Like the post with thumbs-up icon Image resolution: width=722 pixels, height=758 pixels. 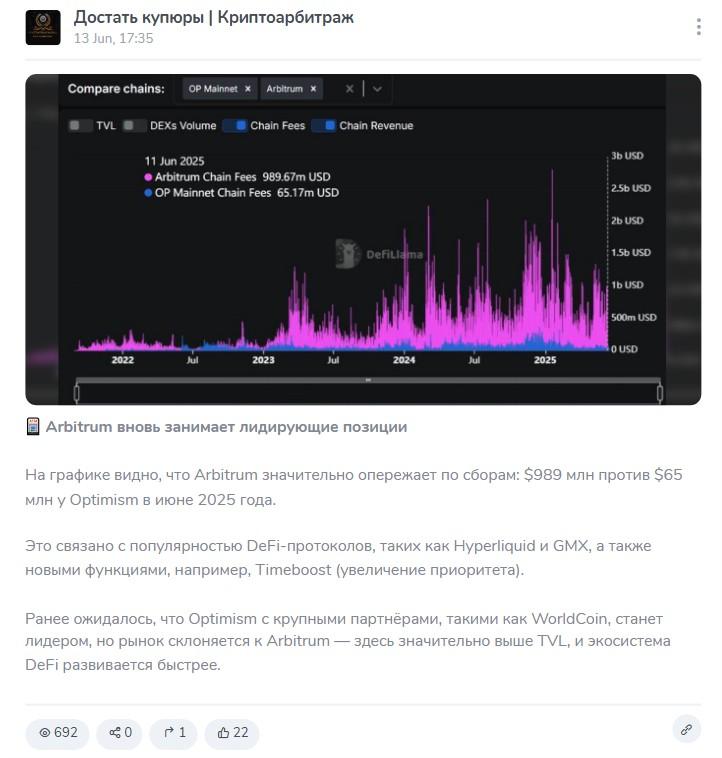232,732
